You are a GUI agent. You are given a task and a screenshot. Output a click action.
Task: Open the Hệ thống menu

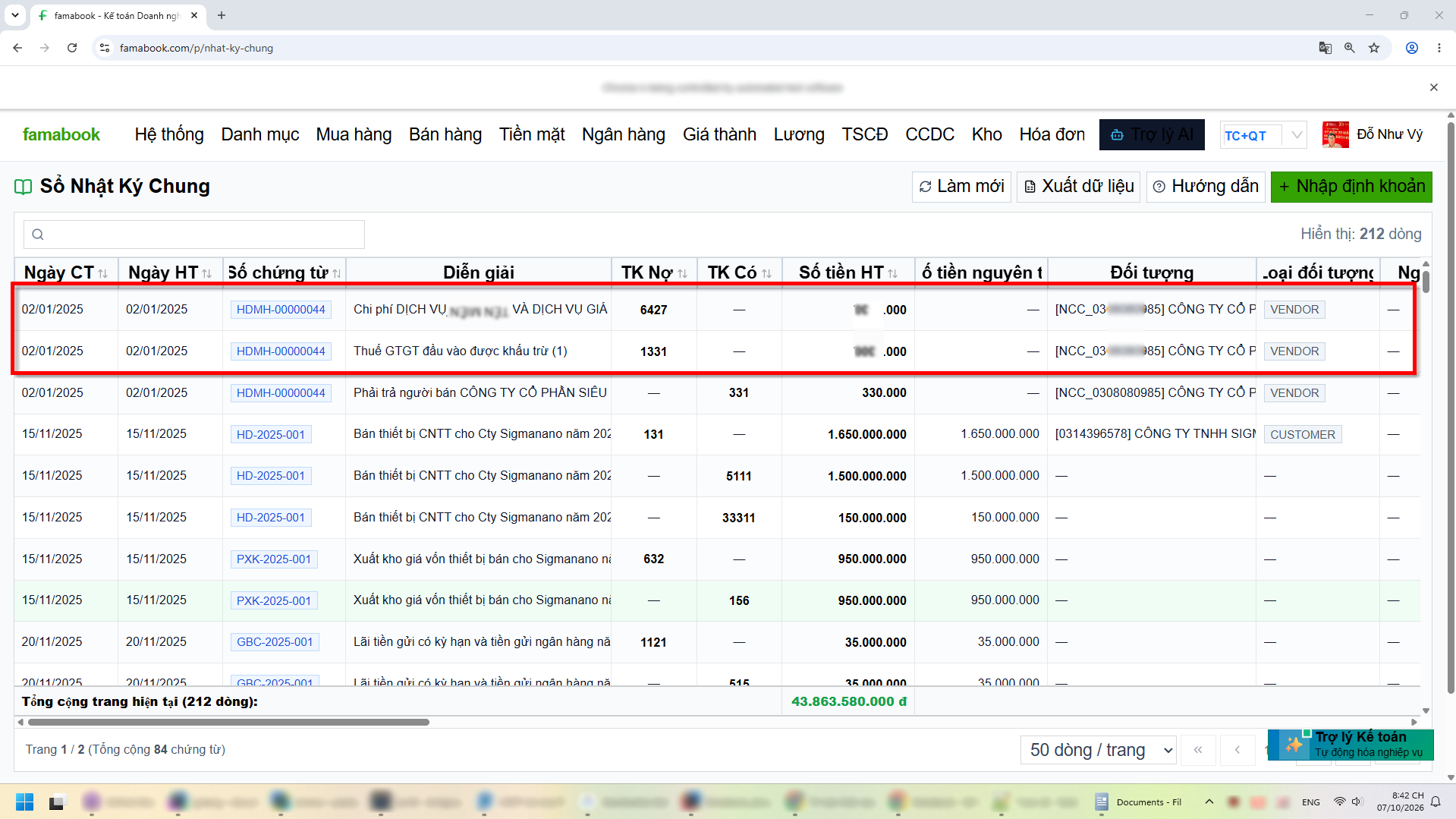click(169, 134)
